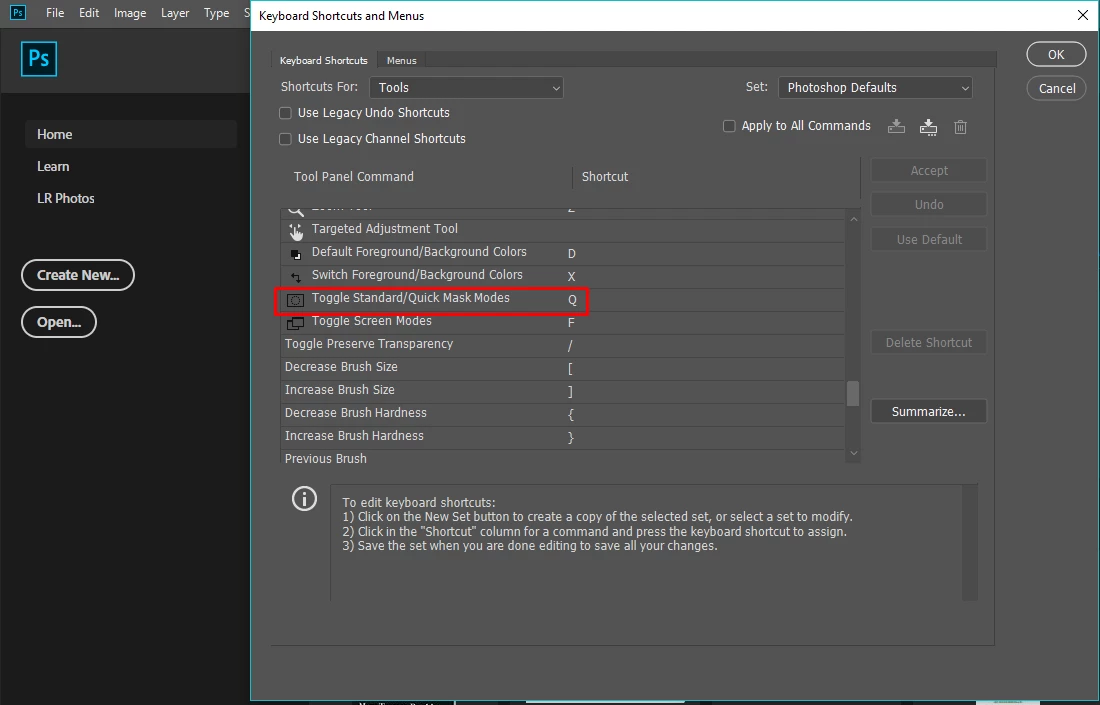Select the Keyboard Shortcuts tab
1100x705 pixels.
[323, 60]
